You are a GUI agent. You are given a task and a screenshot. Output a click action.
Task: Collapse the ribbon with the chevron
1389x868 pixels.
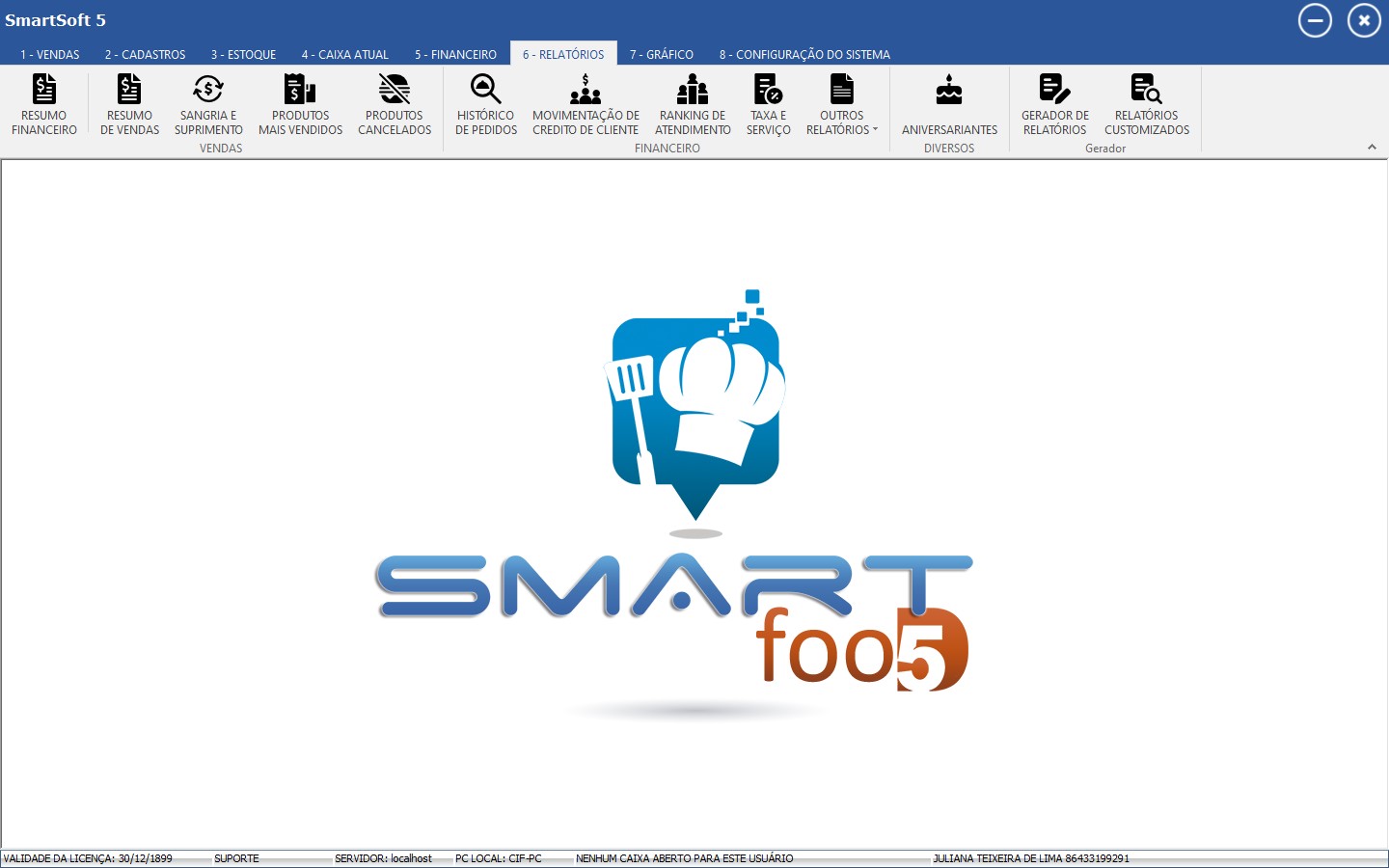click(1372, 148)
